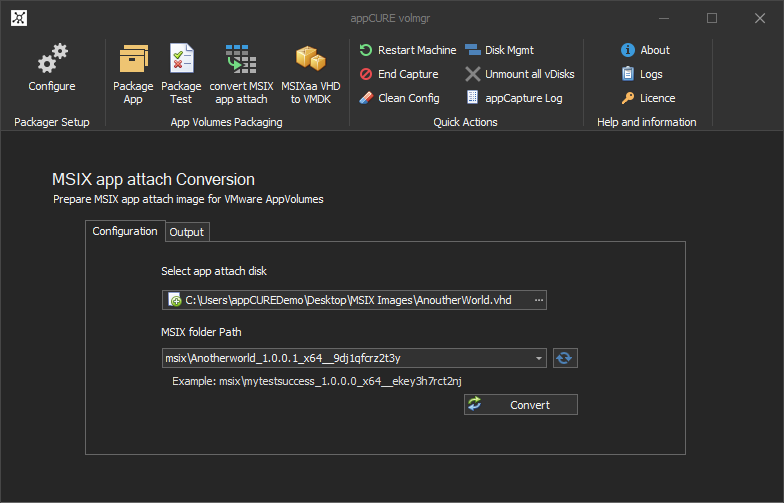Open Disk Mgmt quick action
The width and height of the screenshot is (784, 503).
point(500,50)
